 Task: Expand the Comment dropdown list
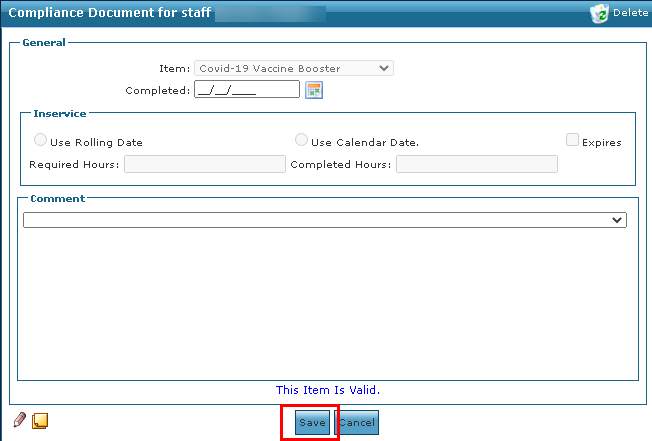pyautogui.click(x=325, y=220)
